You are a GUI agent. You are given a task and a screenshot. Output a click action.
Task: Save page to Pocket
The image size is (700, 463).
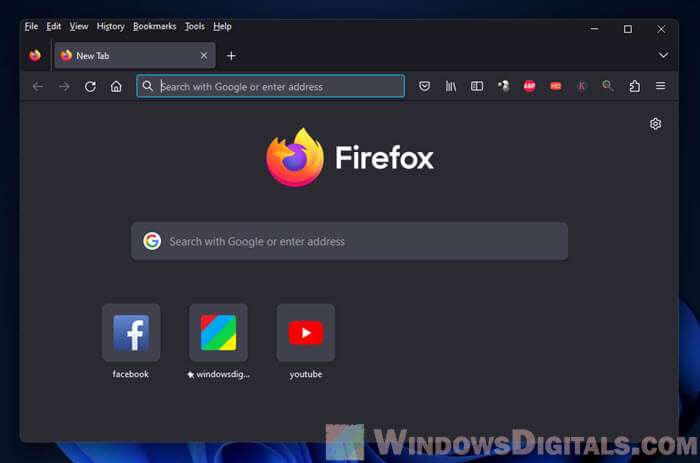[425, 86]
